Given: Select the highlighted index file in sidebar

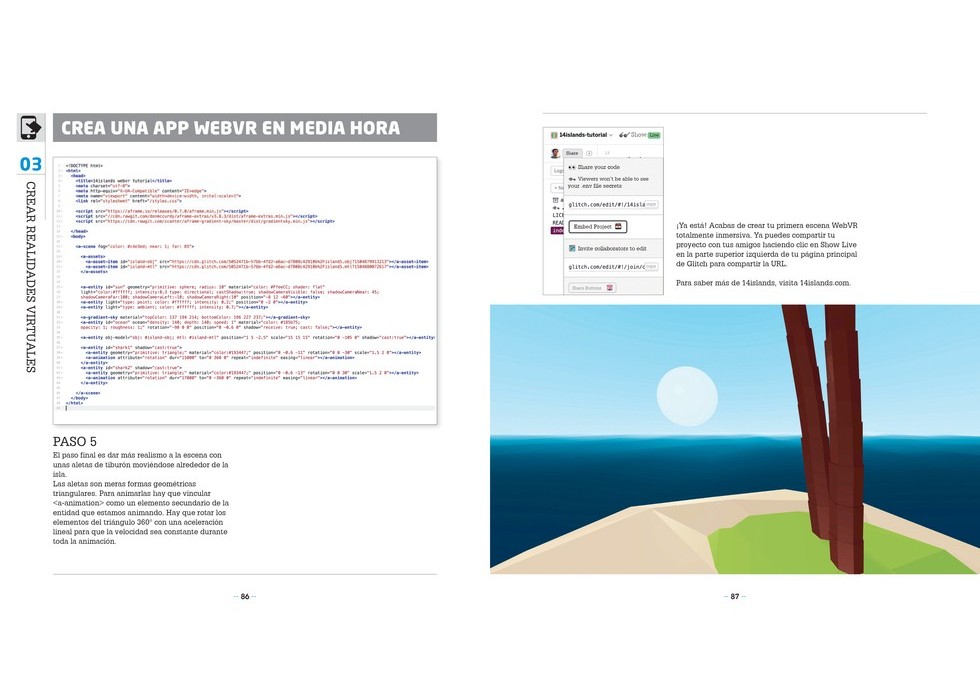Looking at the screenshot, I should point(557,230).
